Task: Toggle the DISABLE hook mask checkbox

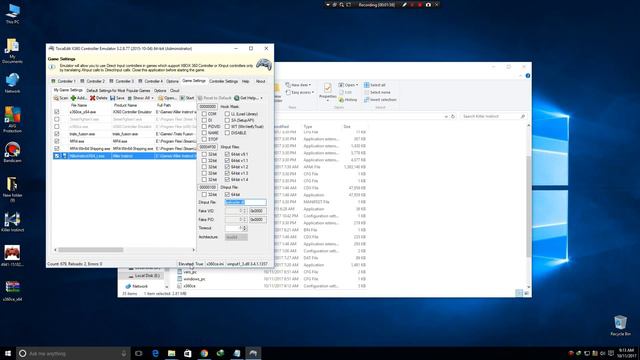Action: 227,133
